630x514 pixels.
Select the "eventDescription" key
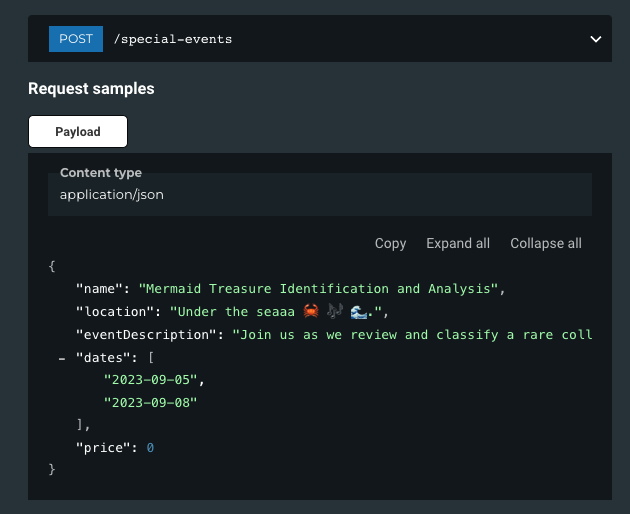pyautogui.click(x=146, y=335)
